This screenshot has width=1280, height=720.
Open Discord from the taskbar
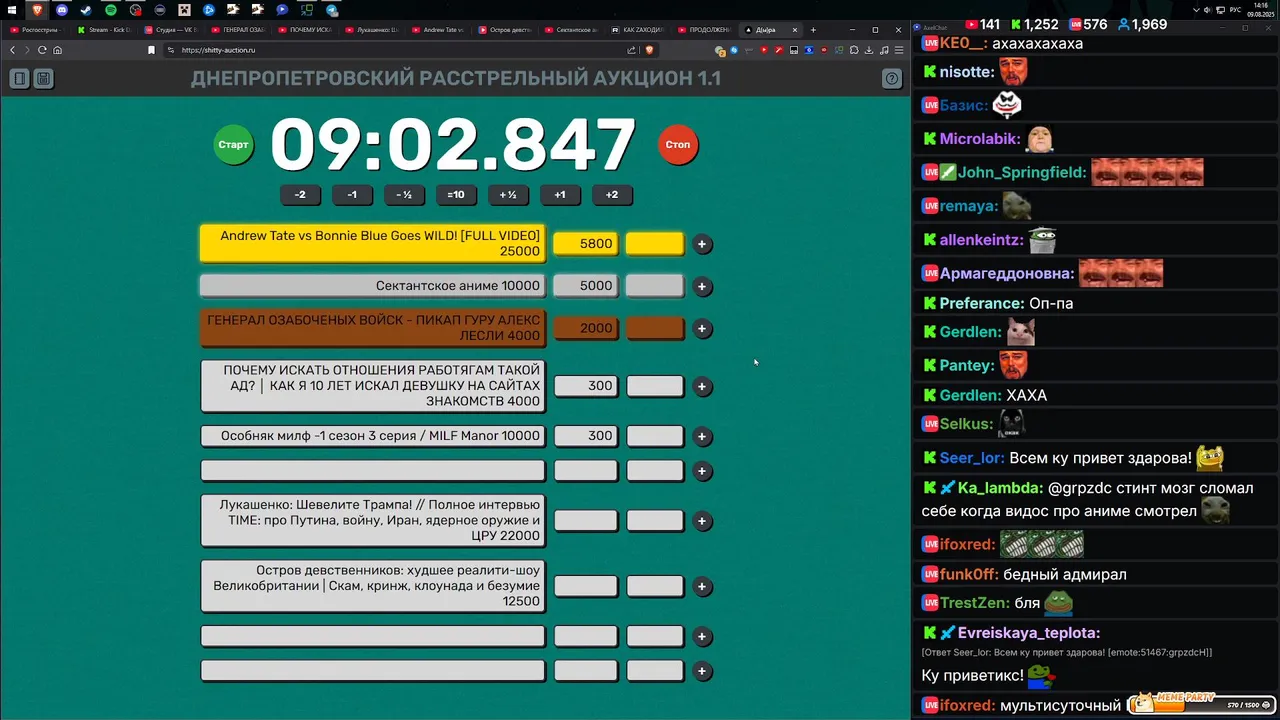[62, 10]
